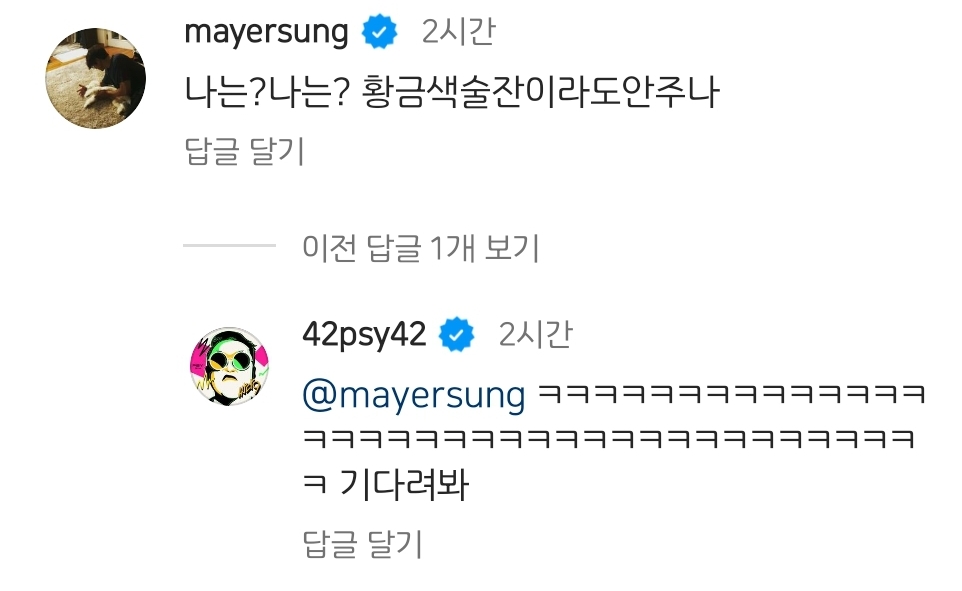
Task: Click the full middle row of ㅋ characters
Action: [609, 439]
